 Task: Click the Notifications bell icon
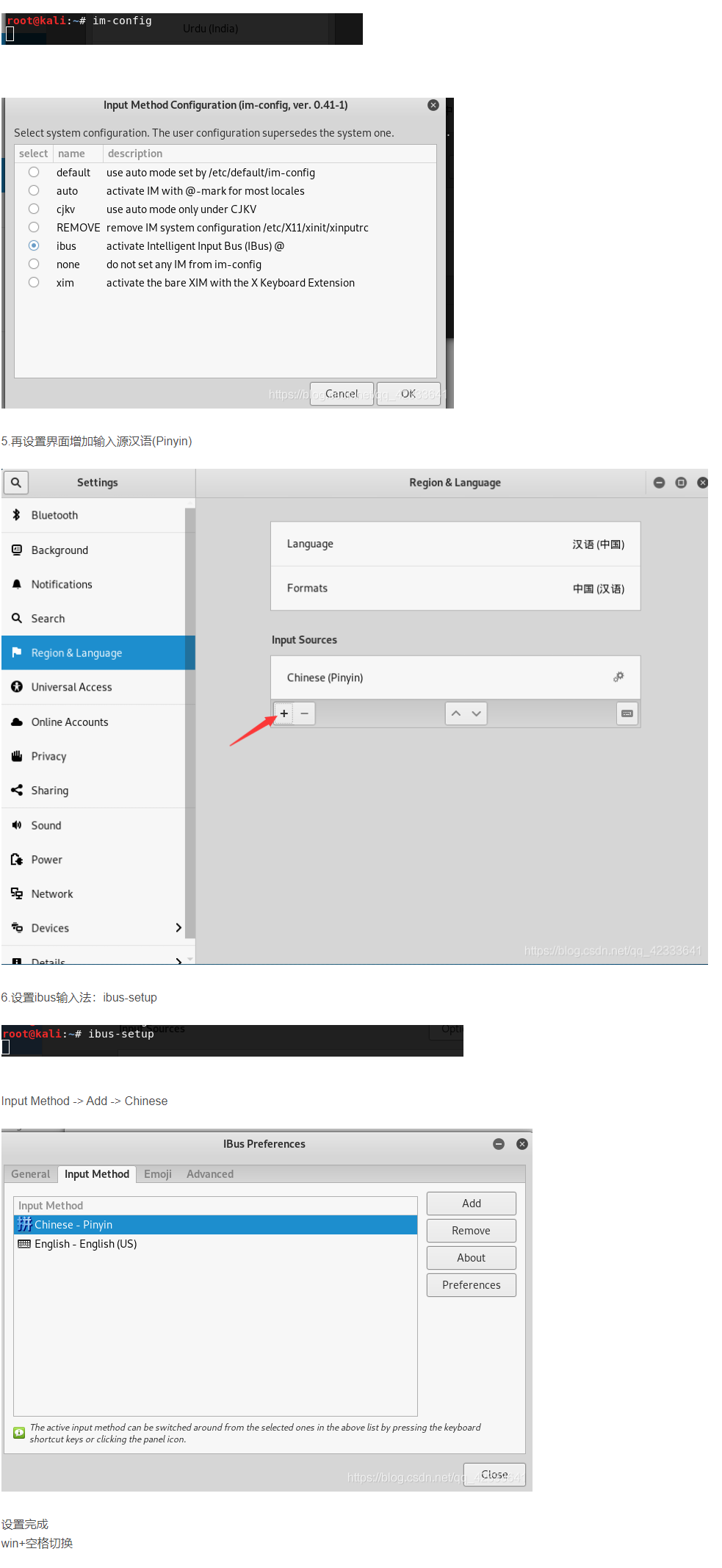16,584
